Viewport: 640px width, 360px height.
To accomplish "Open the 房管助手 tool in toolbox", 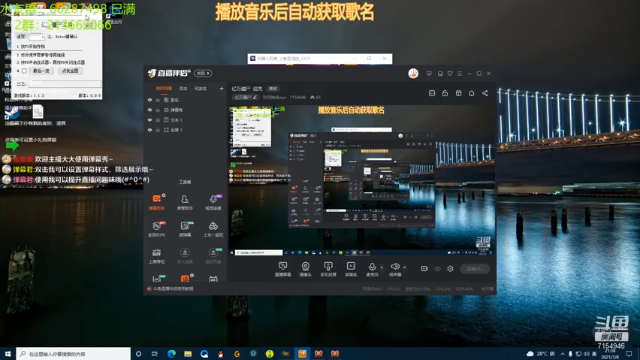I will point(184,201).
